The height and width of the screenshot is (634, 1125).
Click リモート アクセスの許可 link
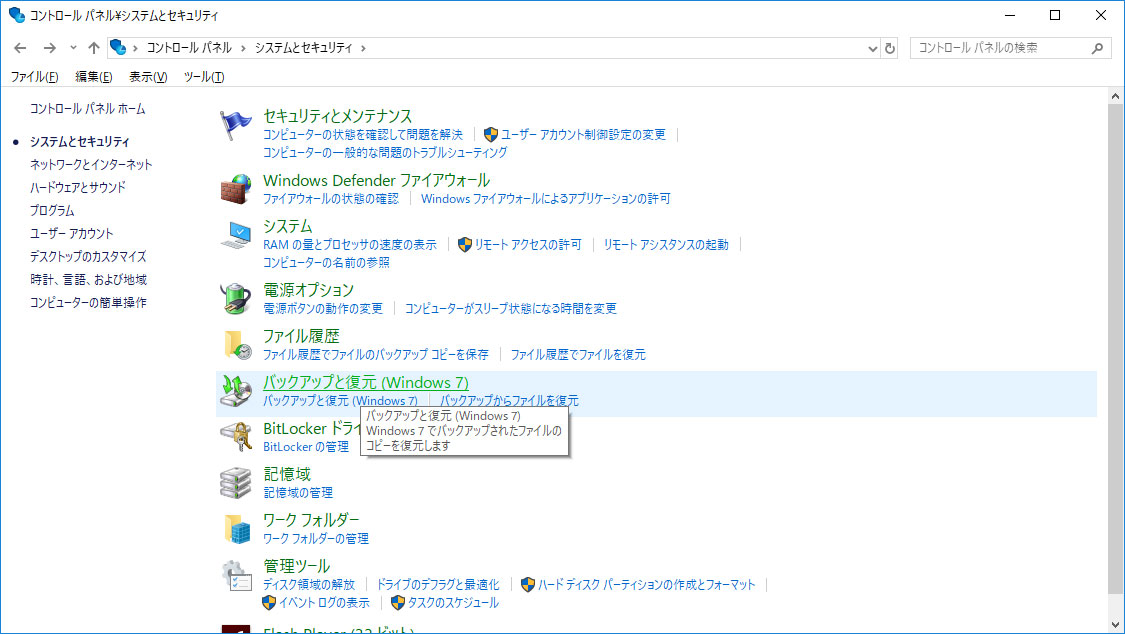point(528,245)
